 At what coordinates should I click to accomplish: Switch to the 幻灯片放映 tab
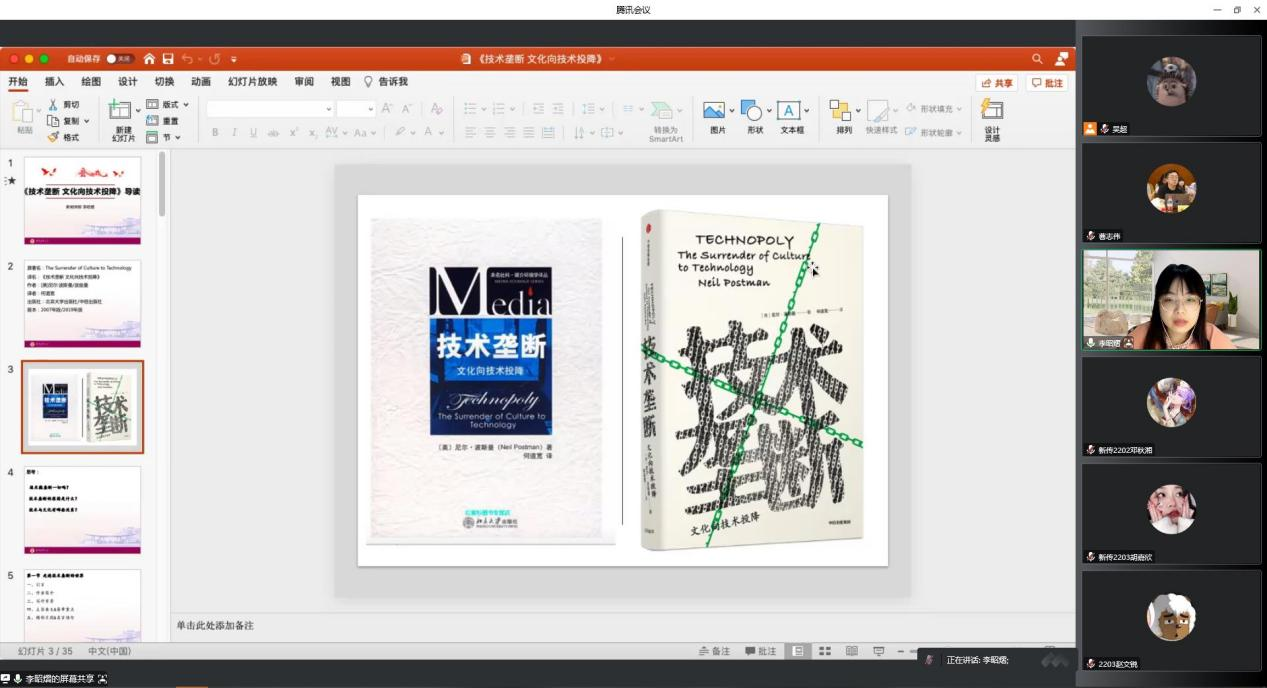(252, 82)
